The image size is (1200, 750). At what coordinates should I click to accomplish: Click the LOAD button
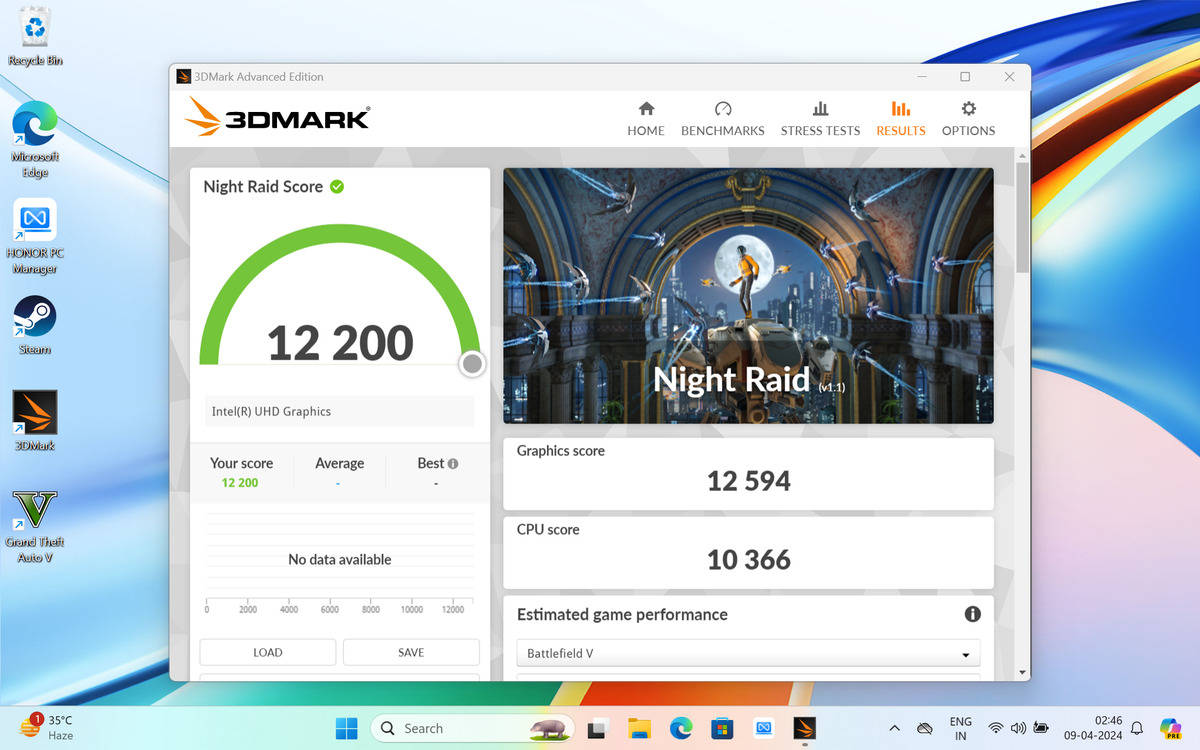point(268,652)
